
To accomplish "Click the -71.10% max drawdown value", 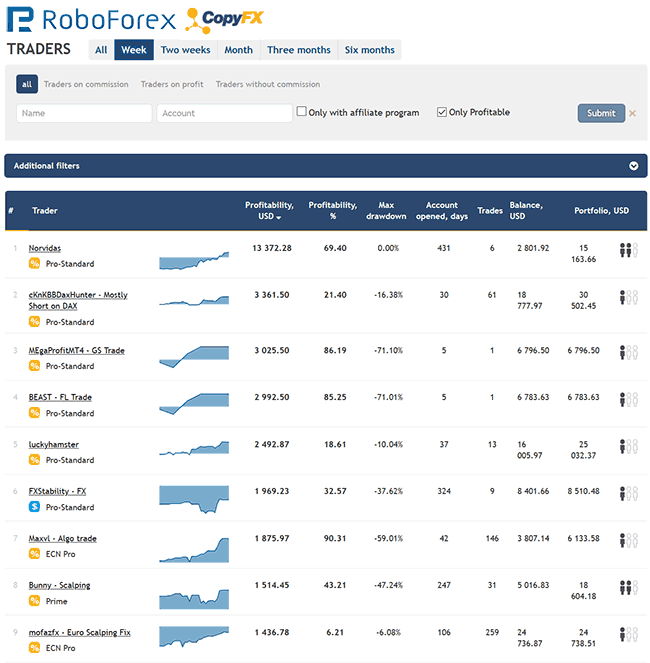I will click(388, 351).
